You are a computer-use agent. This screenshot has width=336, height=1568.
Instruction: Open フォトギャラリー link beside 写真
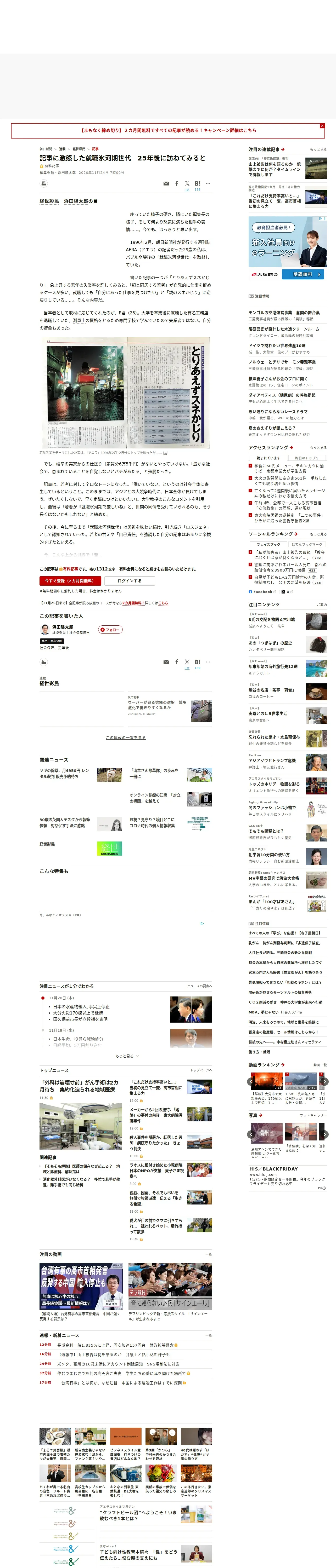click(313, 1116)
